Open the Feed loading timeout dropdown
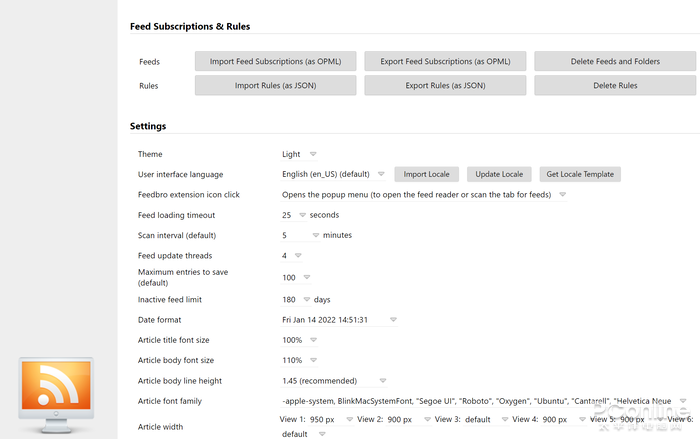Viewport: 700px width, 439px height. coord(292,215)
